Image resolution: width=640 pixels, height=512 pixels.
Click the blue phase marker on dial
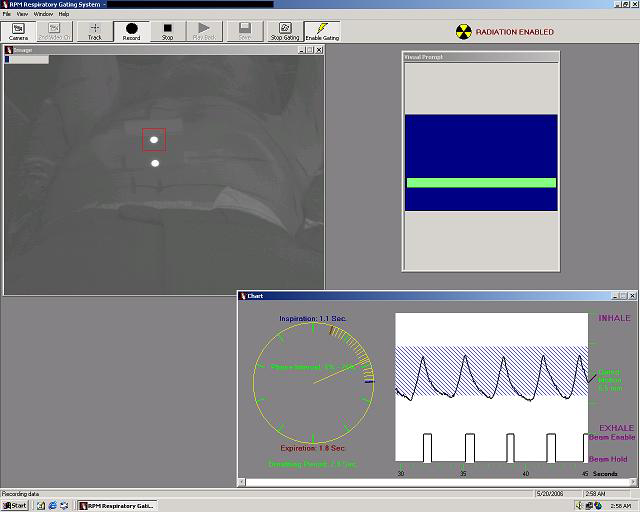tap(369, 381)
